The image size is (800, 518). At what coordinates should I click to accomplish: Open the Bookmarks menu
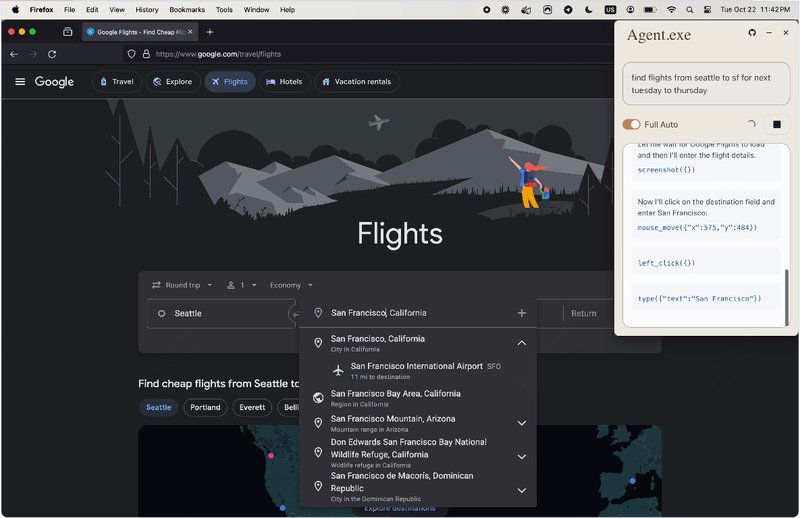(x=186, y=9)
